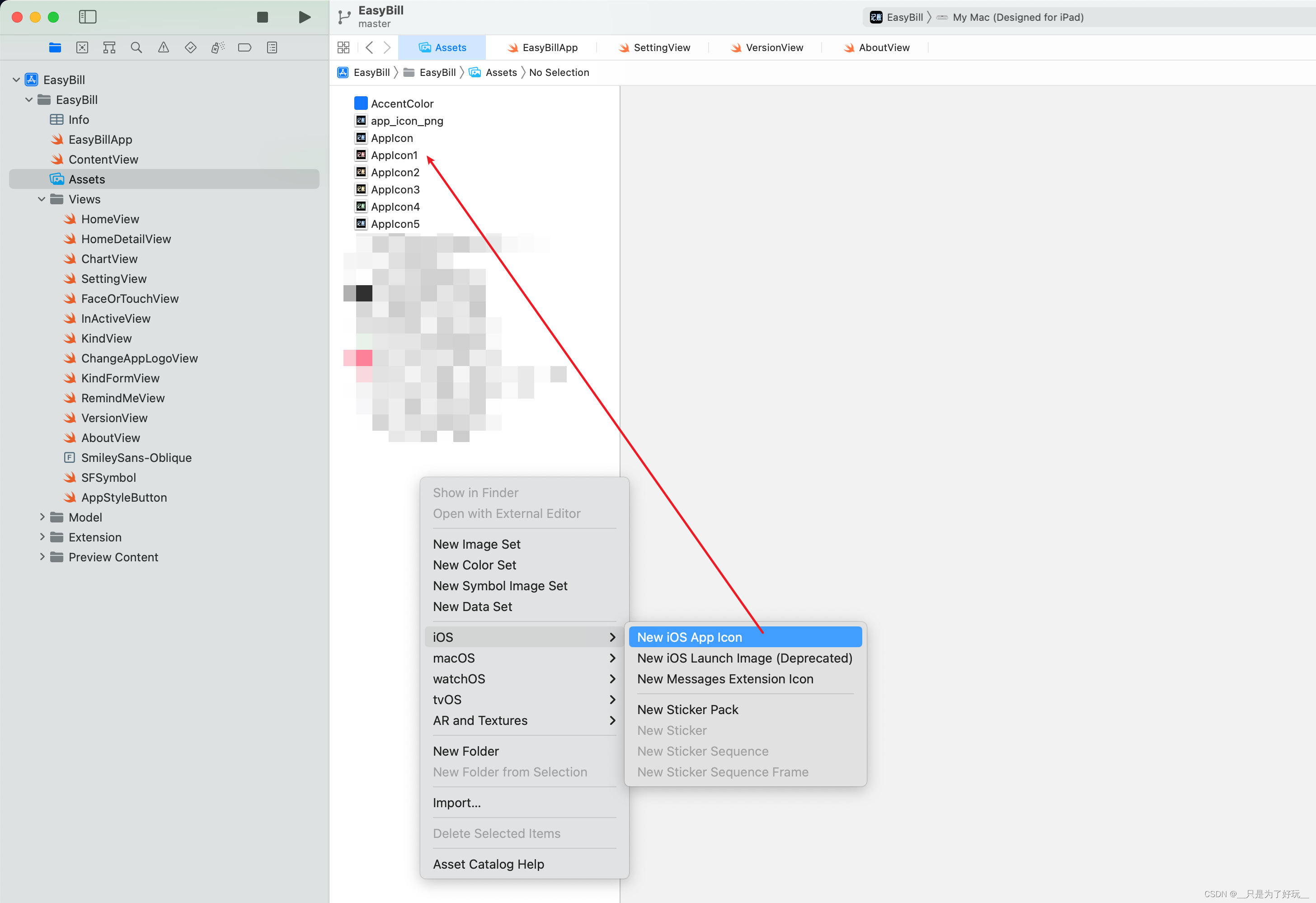Screen dimensions: 1316x903
Task: Open the tvOS submenu
Action: [x=524, y=700]
